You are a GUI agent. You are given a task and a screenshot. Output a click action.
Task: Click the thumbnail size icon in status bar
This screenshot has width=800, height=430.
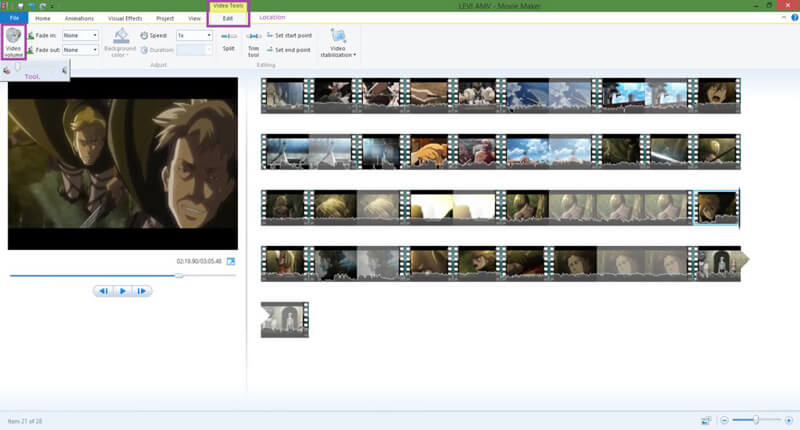[706, 420]
